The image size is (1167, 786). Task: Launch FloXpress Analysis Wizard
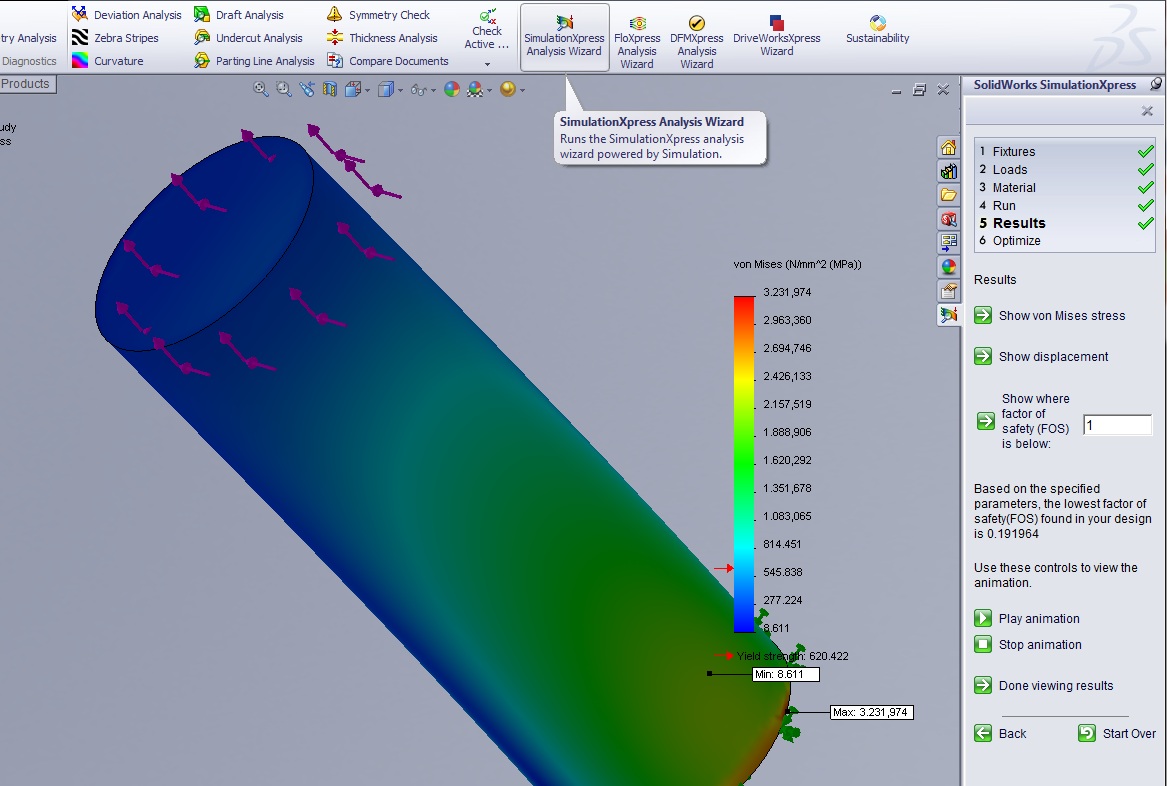(x=637, y=42)
